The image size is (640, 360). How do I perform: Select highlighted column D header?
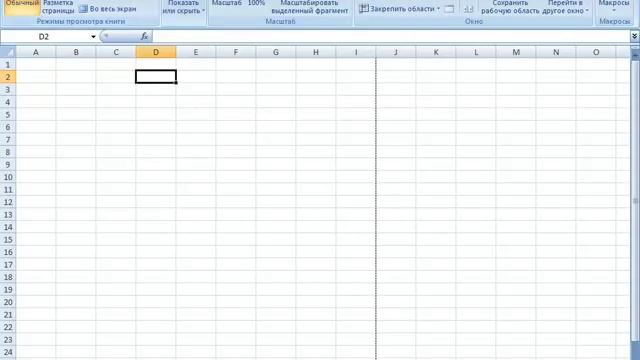(x=156, y=52)
